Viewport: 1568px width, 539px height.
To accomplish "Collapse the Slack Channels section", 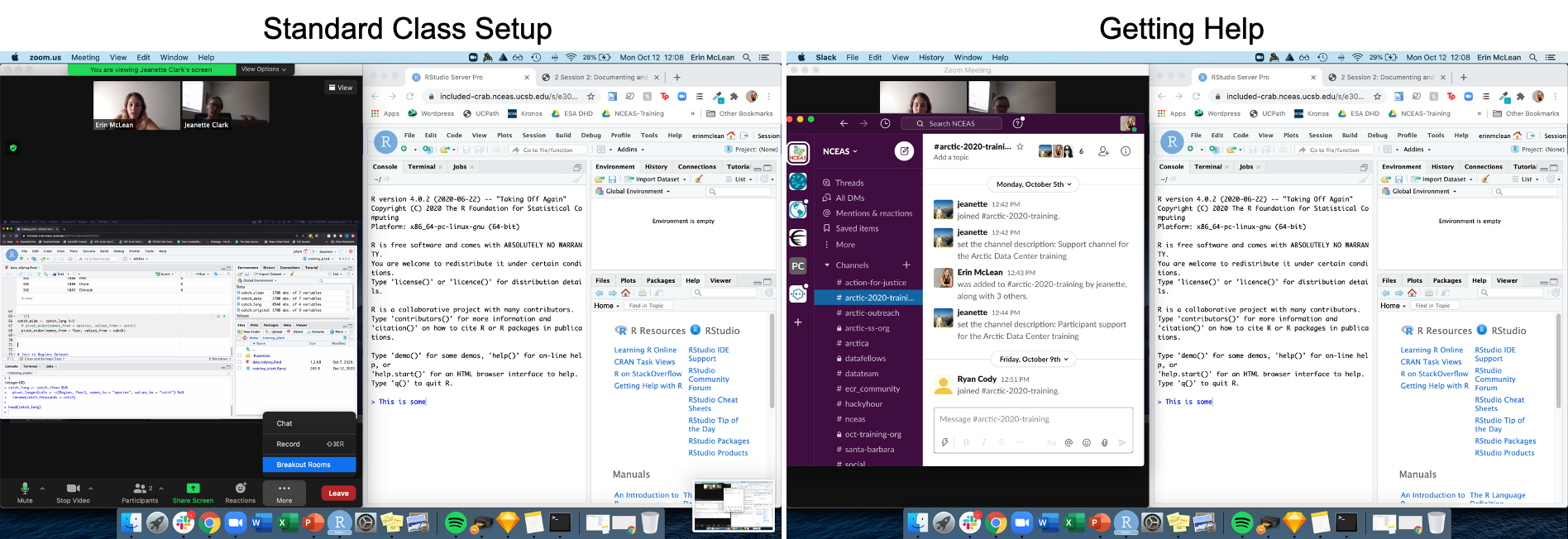I will click(x=827, y=265).
